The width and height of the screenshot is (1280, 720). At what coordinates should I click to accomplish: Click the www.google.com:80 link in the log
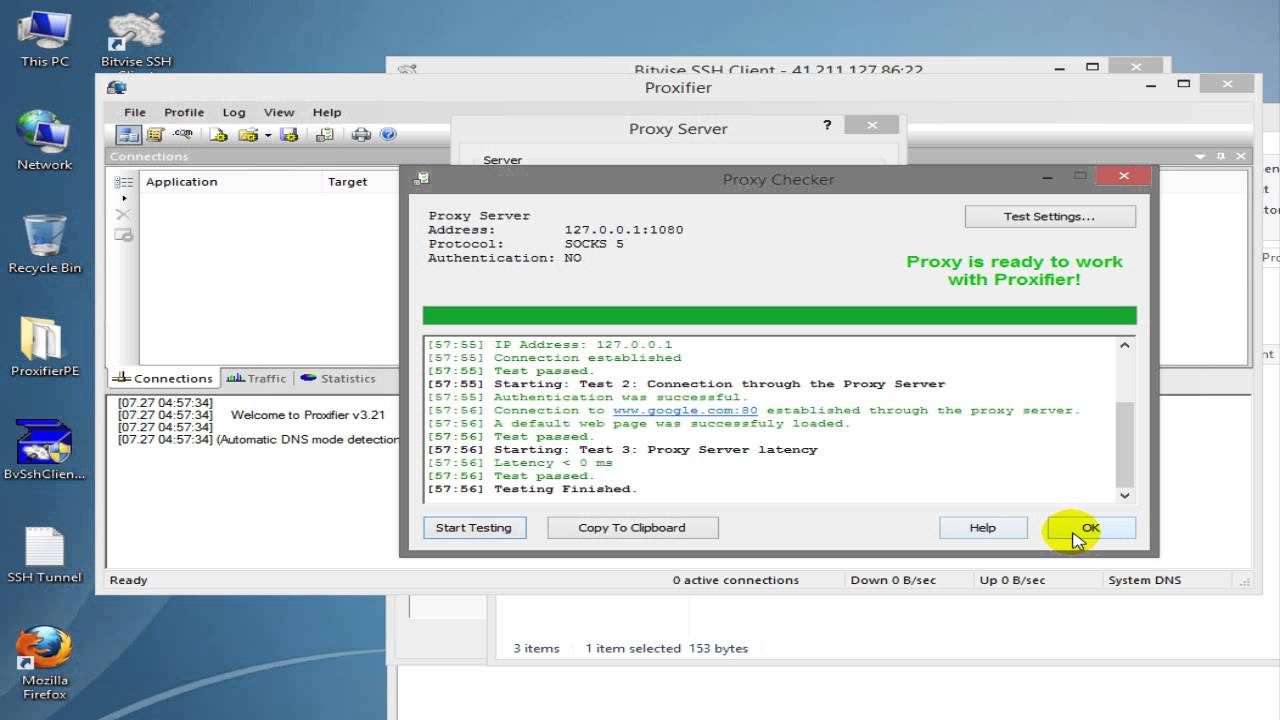coord(685,410)
